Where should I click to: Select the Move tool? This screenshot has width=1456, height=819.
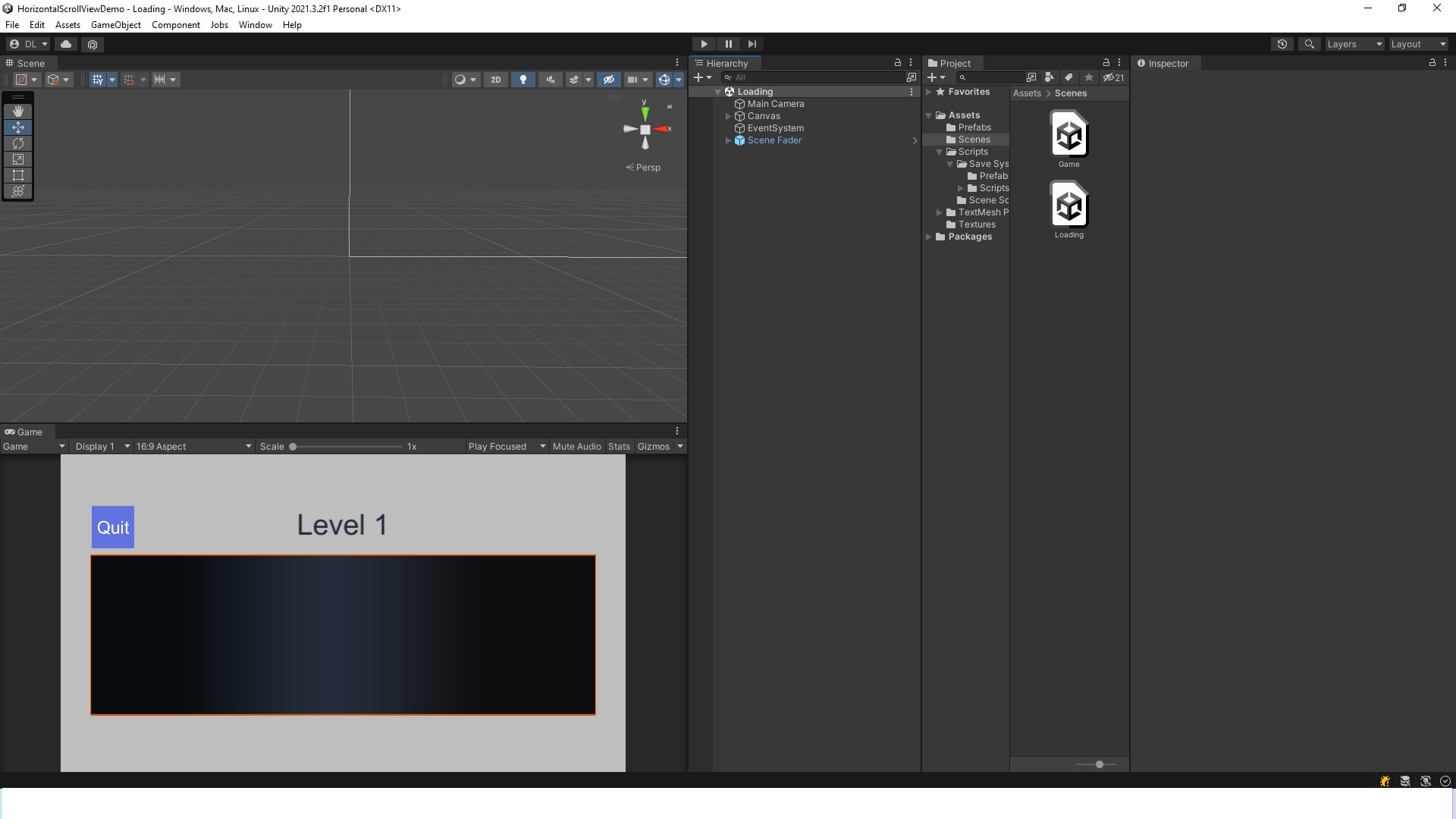pos(18,127)
